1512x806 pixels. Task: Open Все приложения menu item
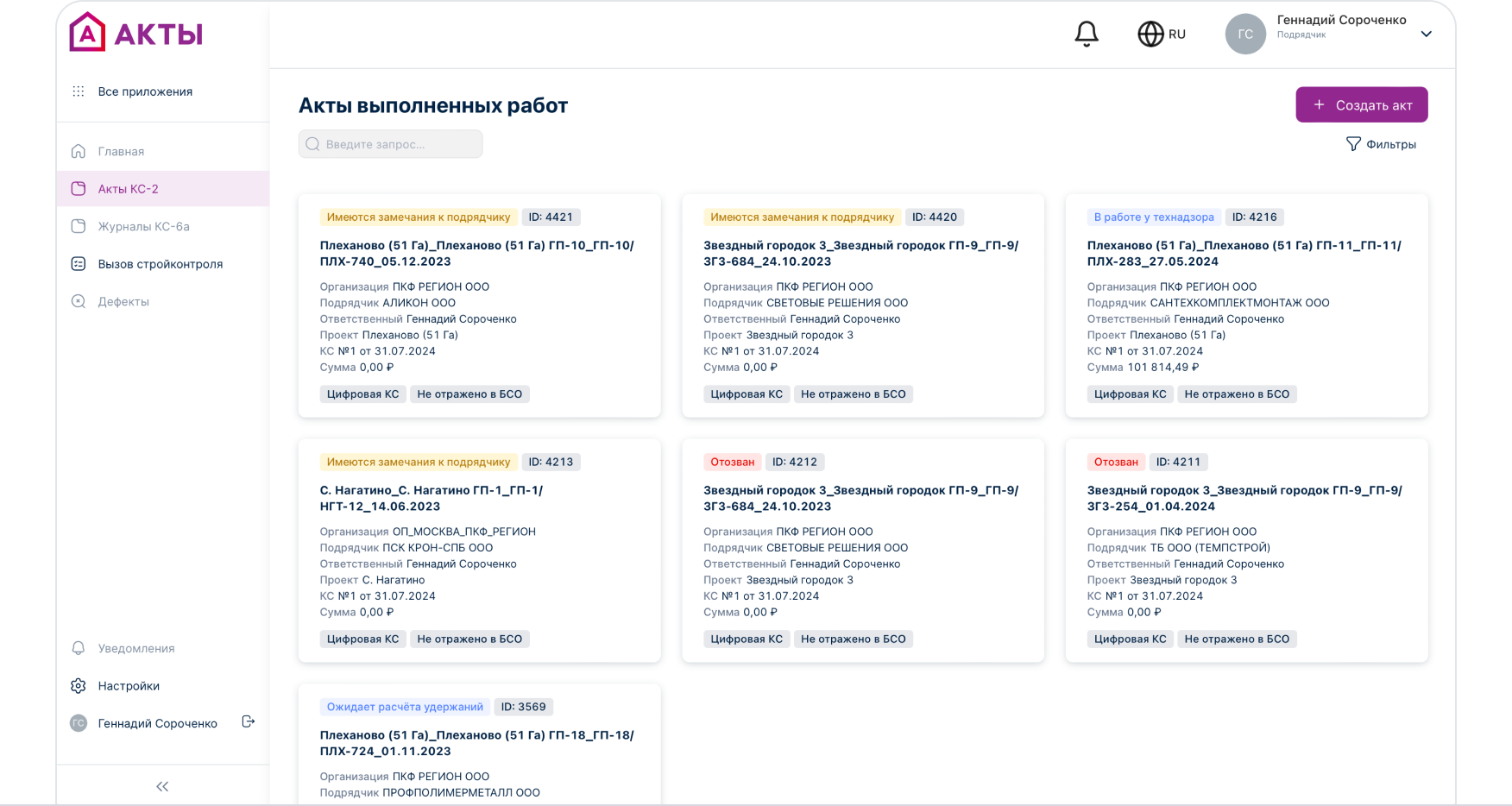pos(145,91)
